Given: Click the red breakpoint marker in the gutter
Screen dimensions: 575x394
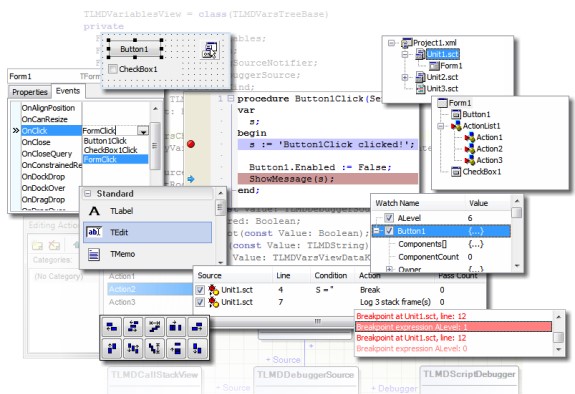Looking at the screenshot, I should 191,144.
